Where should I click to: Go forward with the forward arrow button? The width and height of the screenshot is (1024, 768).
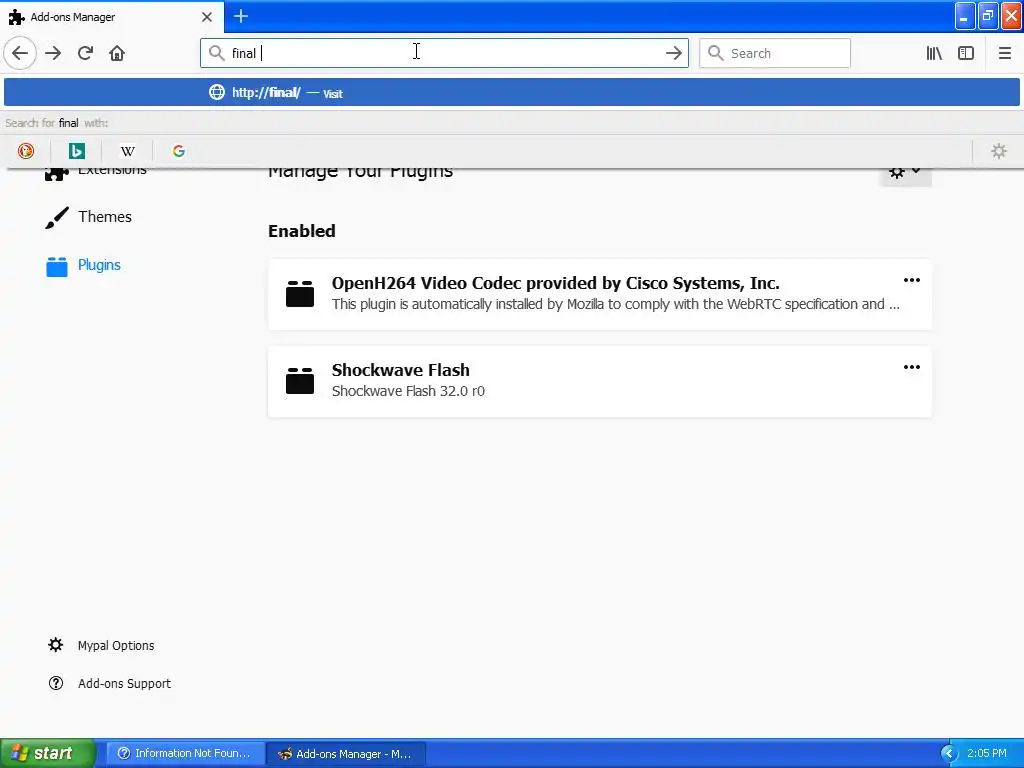53,53
